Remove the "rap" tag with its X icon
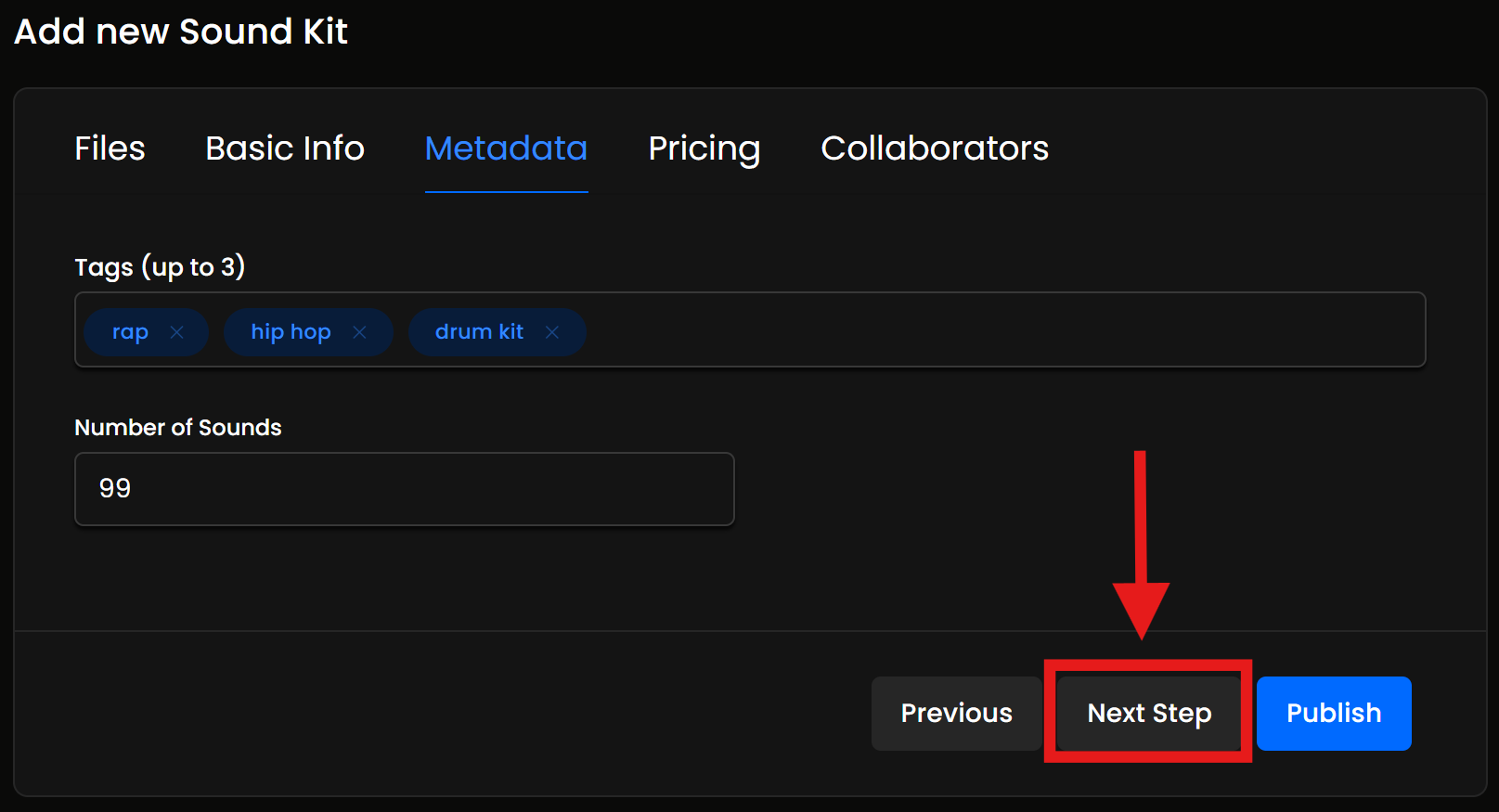This screenshot has height=812, width=1499. pyautogui.click(x=176, y=332)
